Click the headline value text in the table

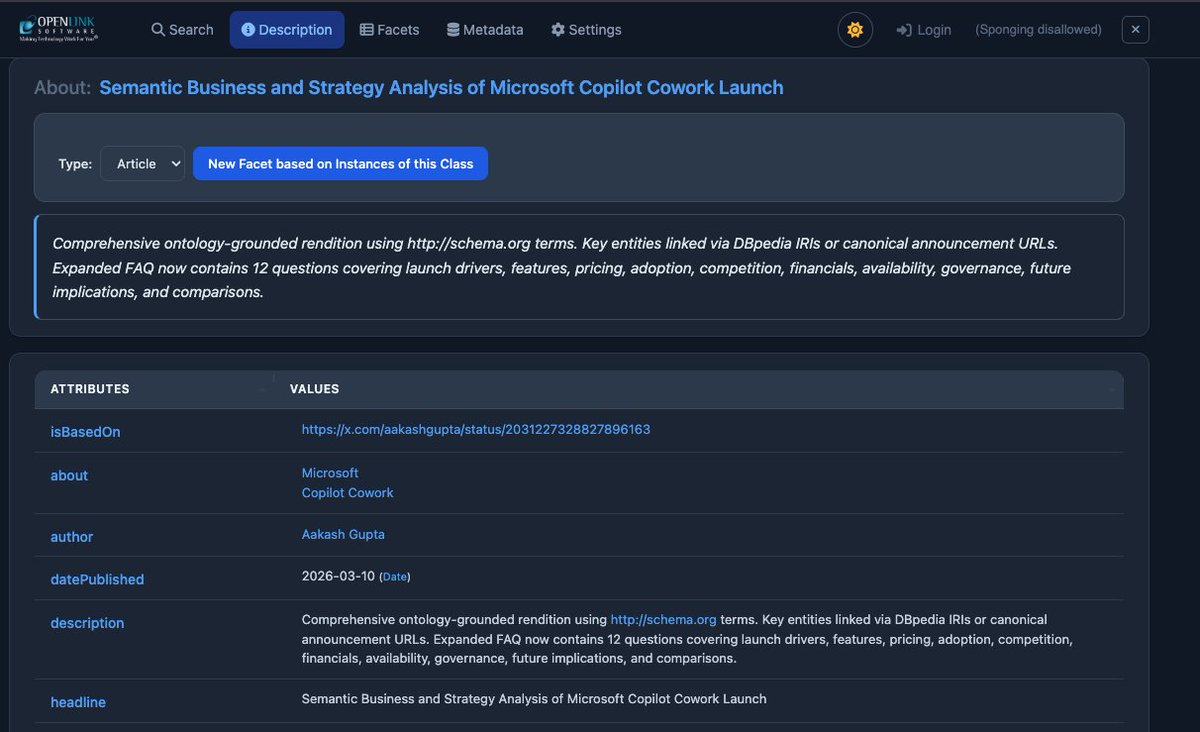[534, 699]
